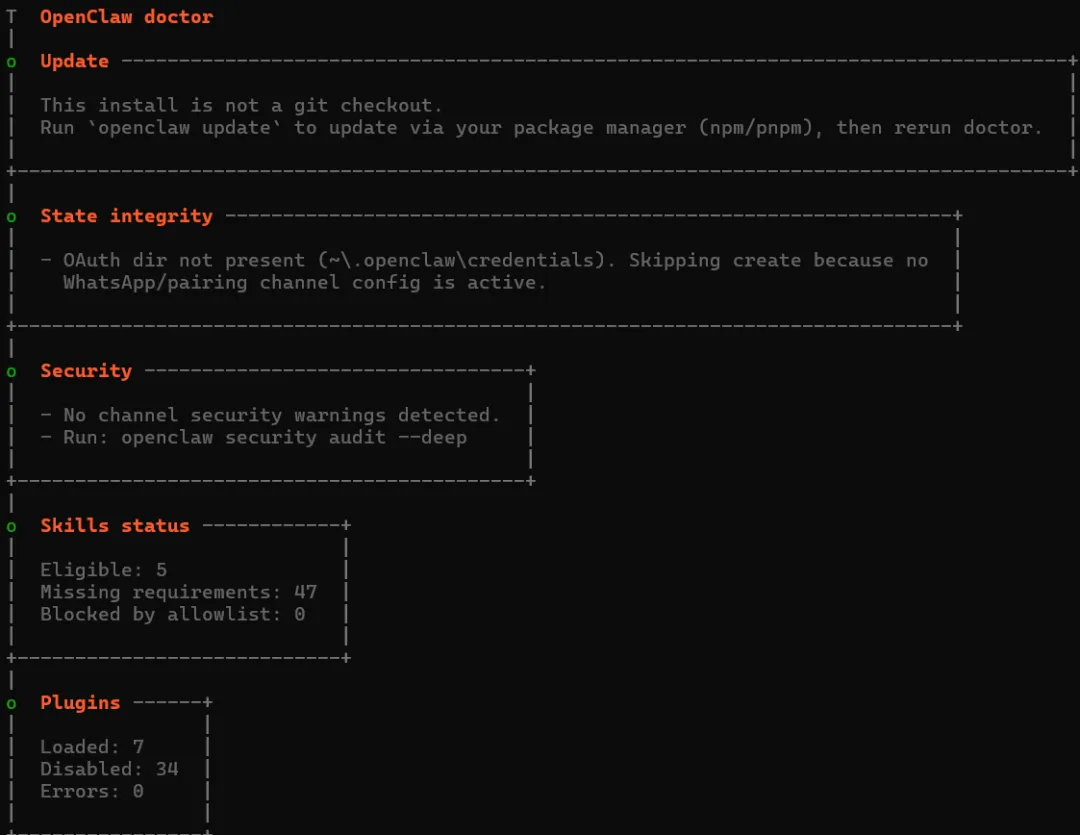Click the 'Missing requirements: 47' line
The width and height of the screenshot is (1080, 835).
[178, 592]
